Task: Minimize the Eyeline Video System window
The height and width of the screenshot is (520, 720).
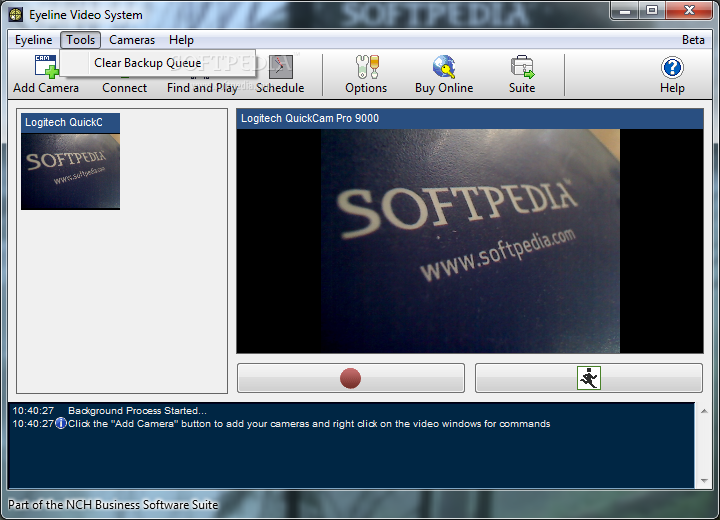Action: [624, 11]
